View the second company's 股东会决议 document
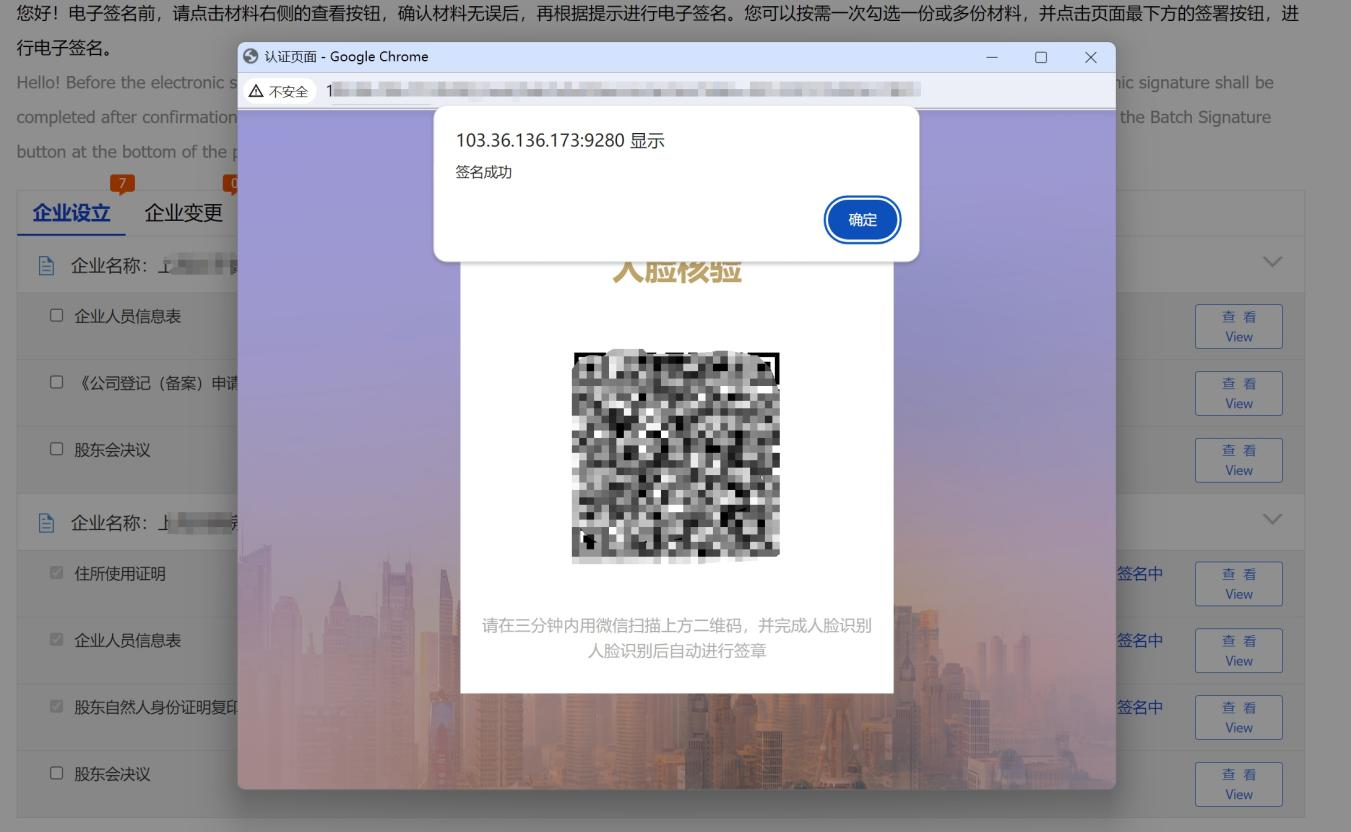This screenshot has width=1351, height=832. coord(1238,785)
